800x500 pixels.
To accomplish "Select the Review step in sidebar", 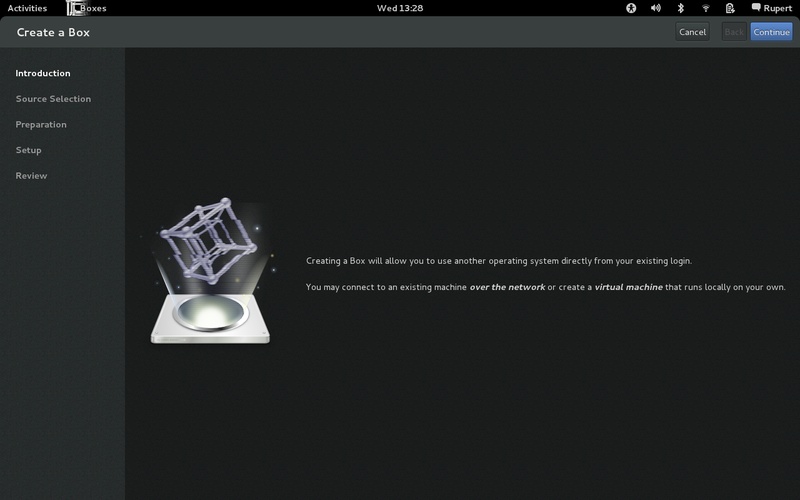I will tap(31, 176).
